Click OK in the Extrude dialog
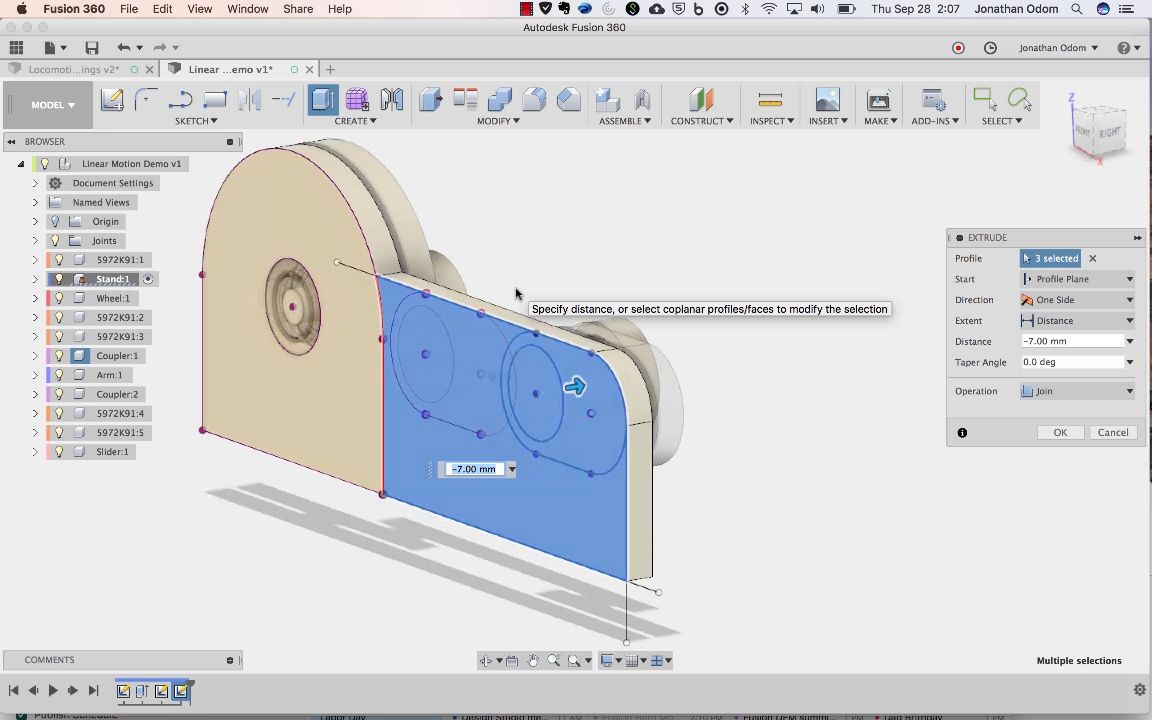Viewport: 1152px width, 720px height. 1060,433
